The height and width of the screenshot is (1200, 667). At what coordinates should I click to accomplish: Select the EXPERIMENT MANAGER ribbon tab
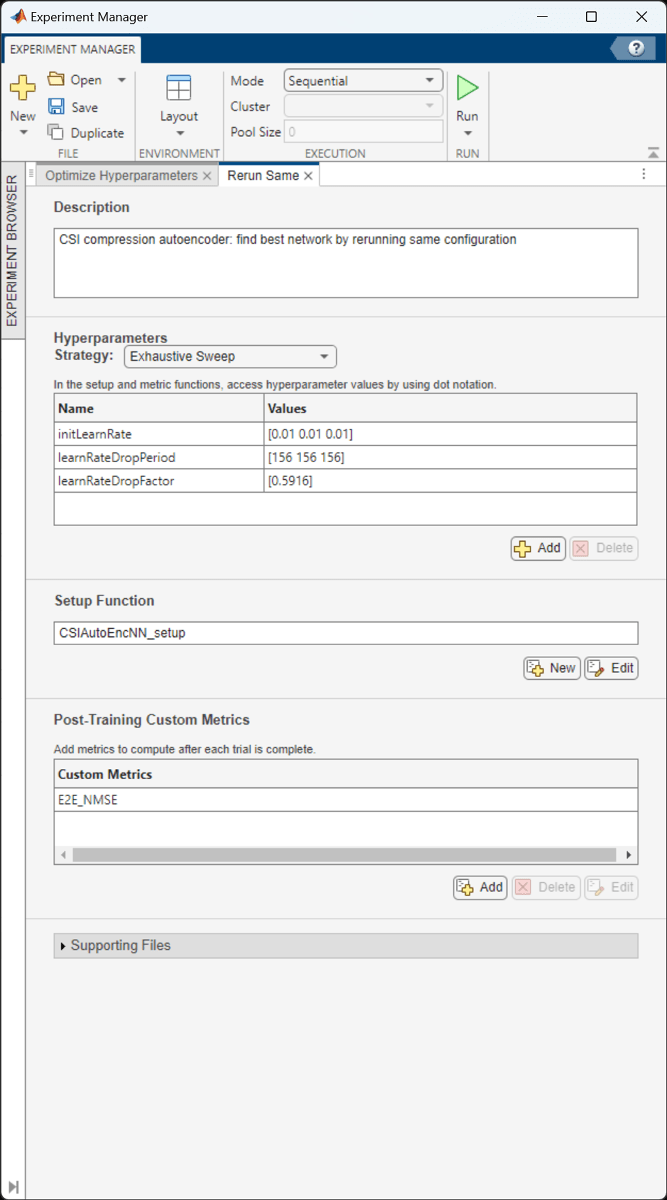[73, 49]
